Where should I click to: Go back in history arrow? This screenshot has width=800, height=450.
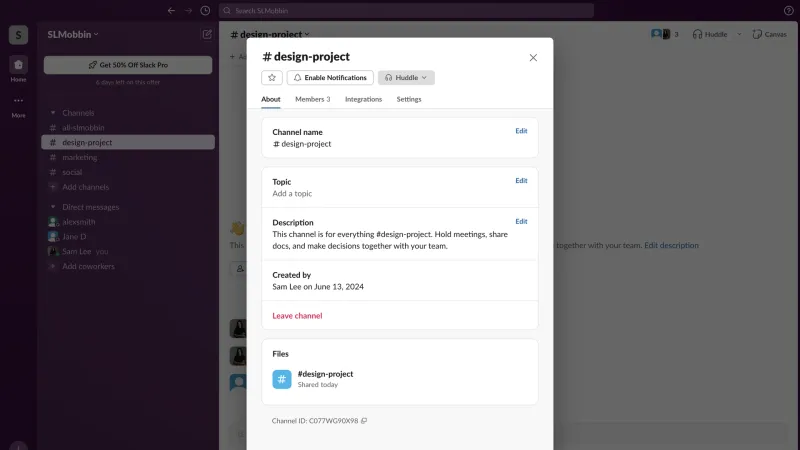coord(171,10)
